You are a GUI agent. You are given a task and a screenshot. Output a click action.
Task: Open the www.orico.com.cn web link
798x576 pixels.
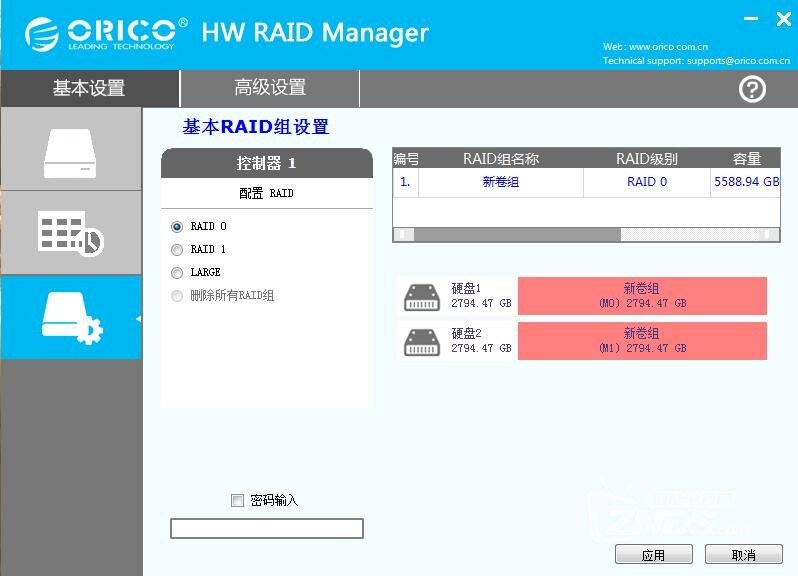(x=668, y=47)
